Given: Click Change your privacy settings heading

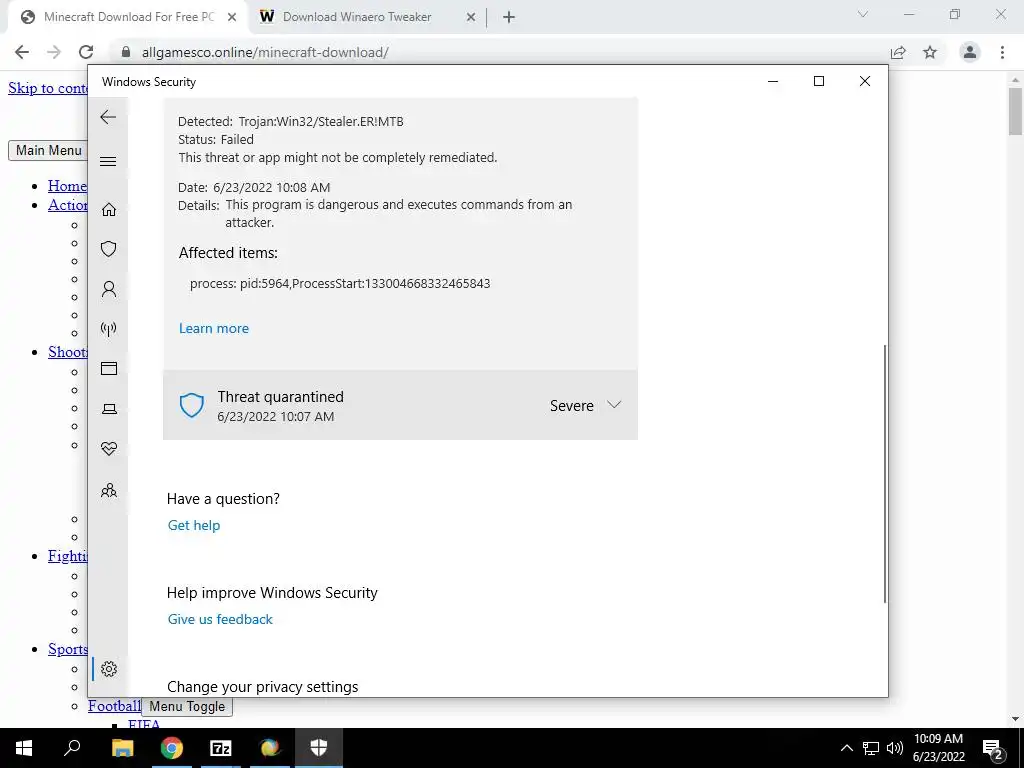Looking at the screenshot, I should click(263, 687).
